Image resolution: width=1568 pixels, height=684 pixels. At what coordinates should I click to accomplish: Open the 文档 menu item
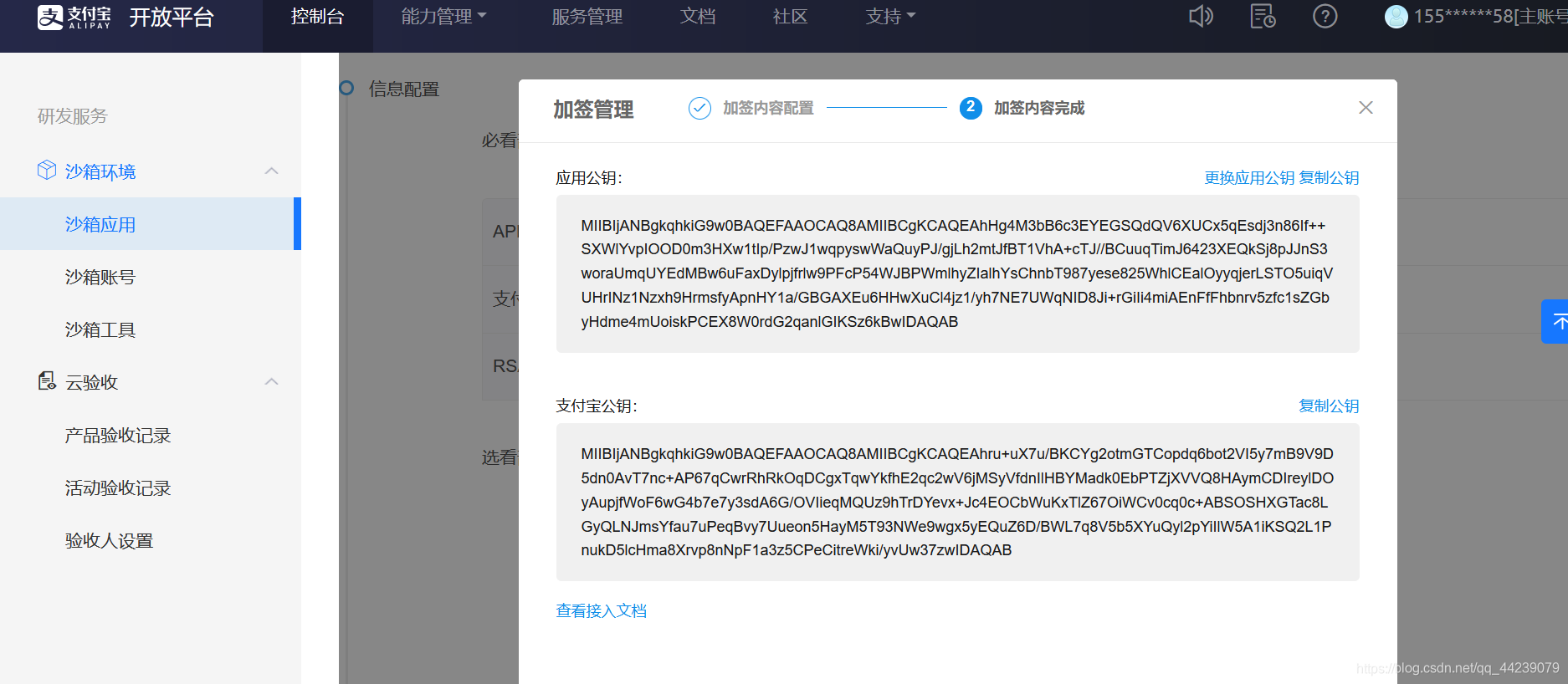(698, 17)
